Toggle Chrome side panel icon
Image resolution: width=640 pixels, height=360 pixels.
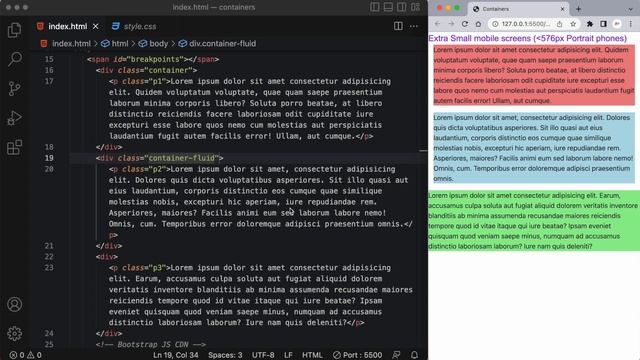tap(603, 24)
